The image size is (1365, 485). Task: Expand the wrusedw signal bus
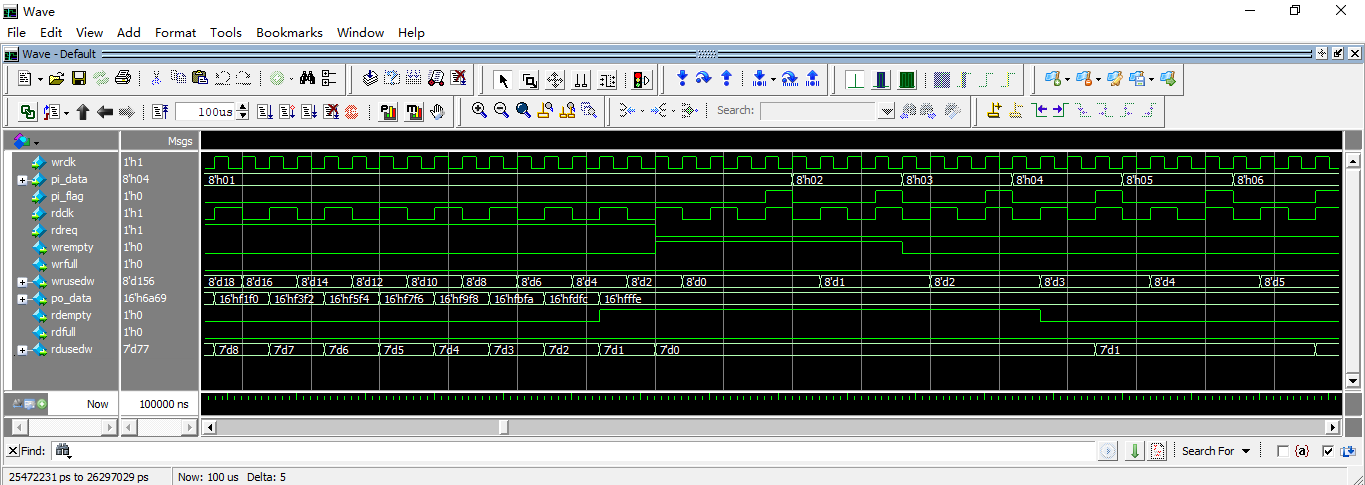[22, 282]
